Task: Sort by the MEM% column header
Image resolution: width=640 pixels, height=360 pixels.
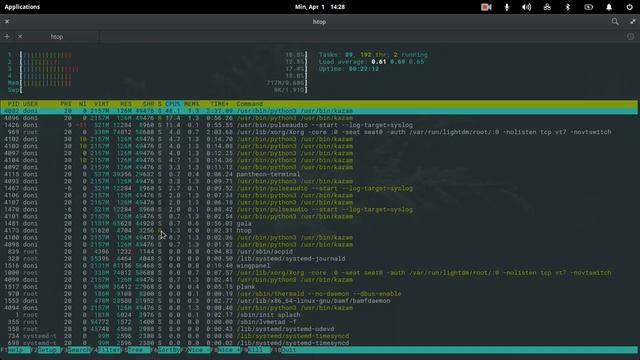Action: [x=192, y=104]
